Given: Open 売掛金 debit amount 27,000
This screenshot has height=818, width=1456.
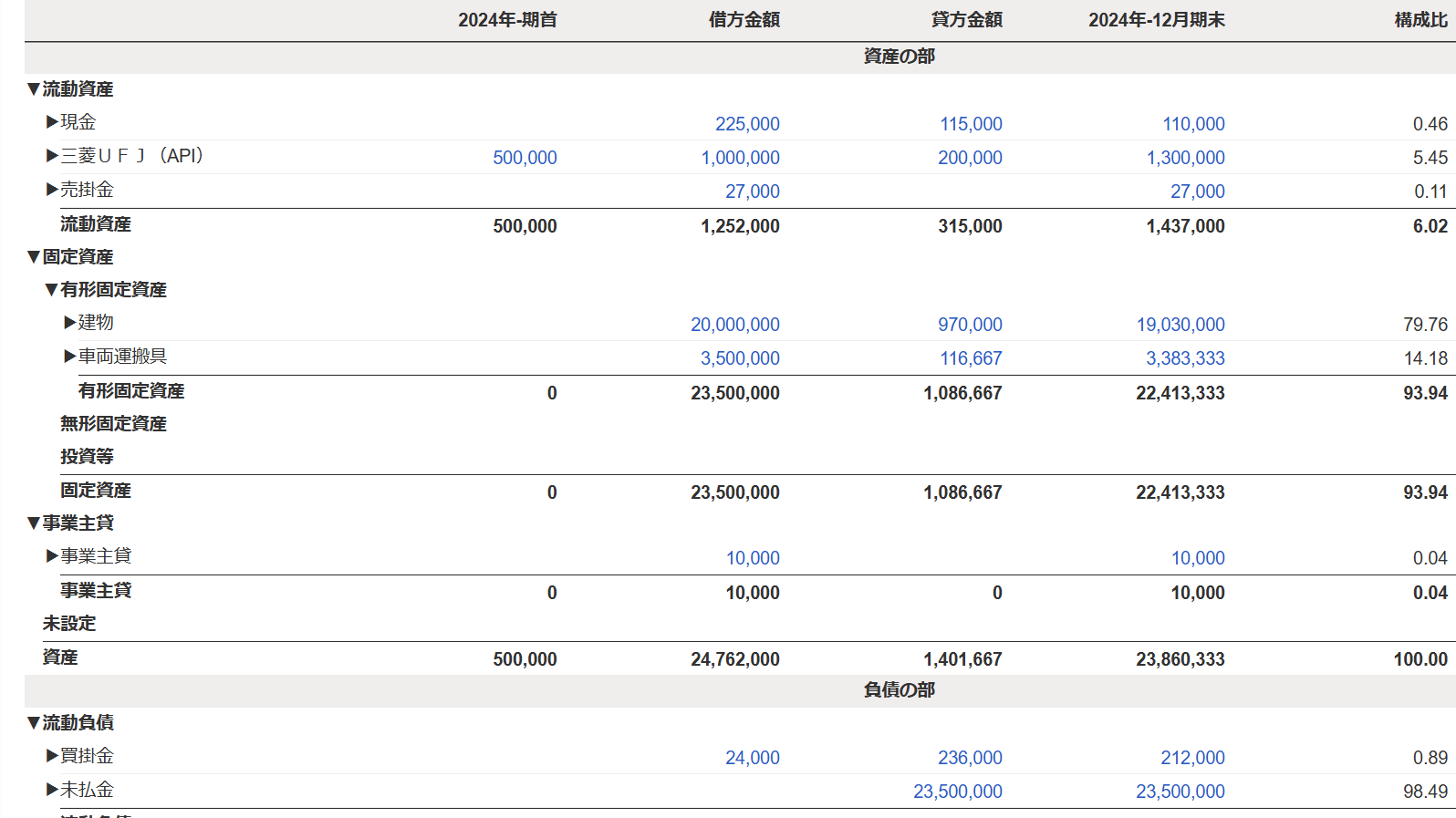Looking at the screenshot, I should coord(753,192).
